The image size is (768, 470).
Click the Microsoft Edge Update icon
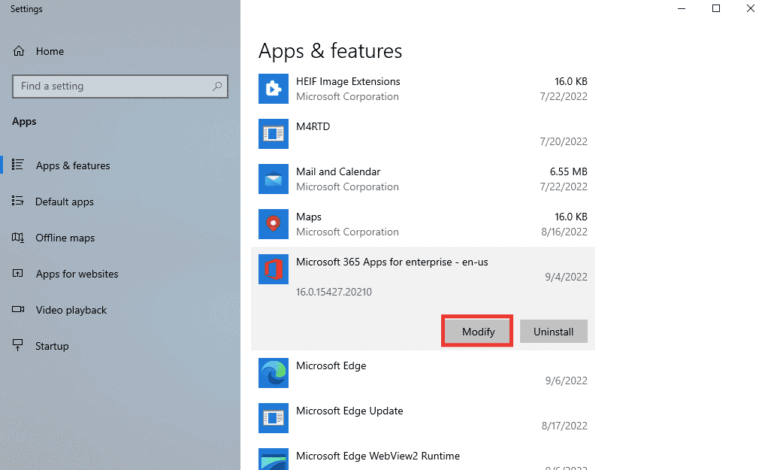tap(273, 418)
